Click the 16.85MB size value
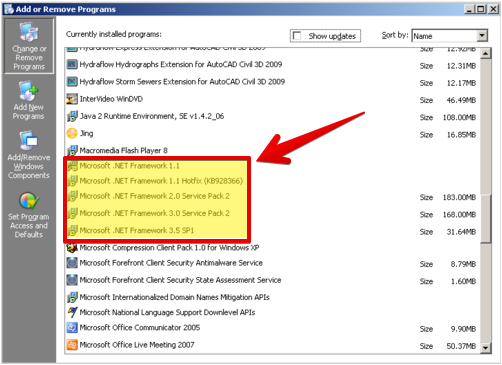502x365 pixels. pos(461,135)
